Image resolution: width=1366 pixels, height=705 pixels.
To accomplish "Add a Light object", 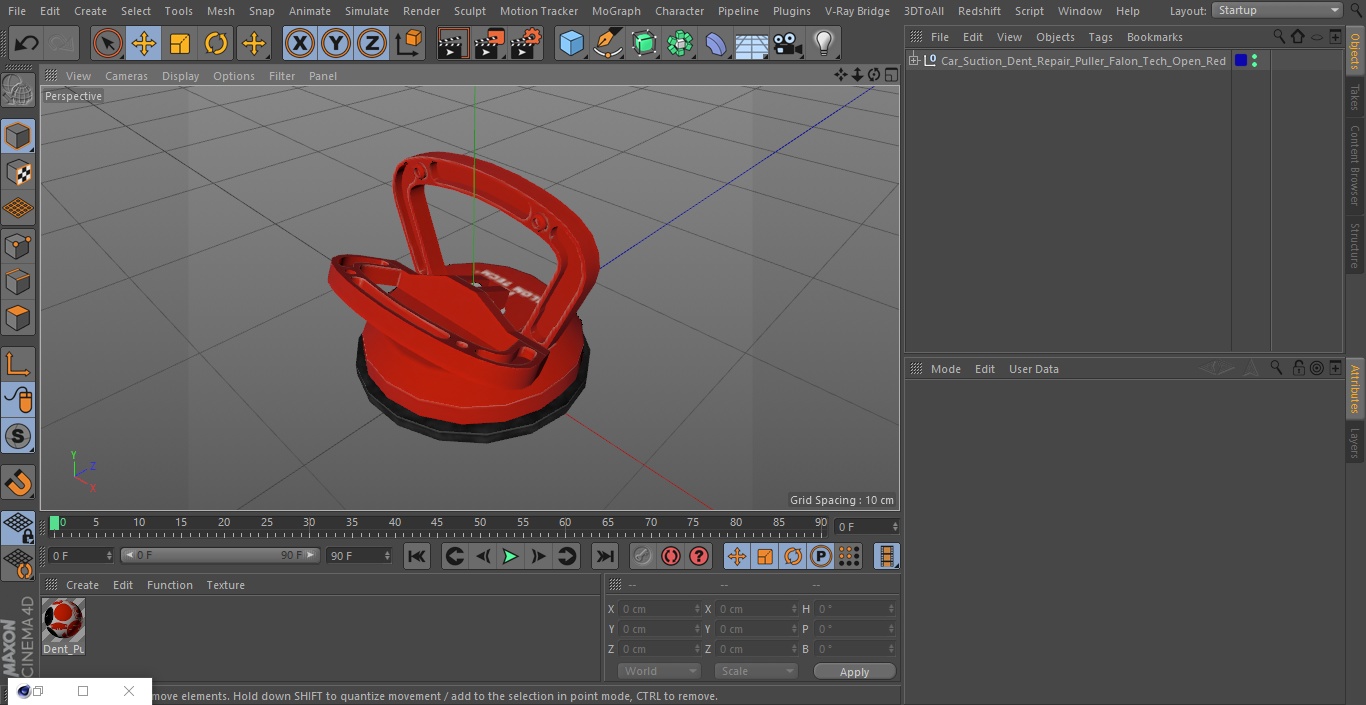I will (823, 43).
